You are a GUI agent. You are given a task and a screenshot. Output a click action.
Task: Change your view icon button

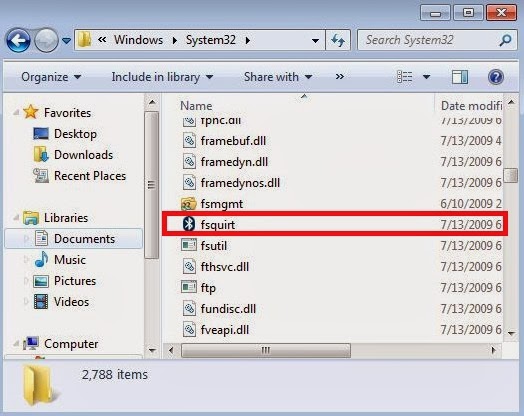click(404, 77)
